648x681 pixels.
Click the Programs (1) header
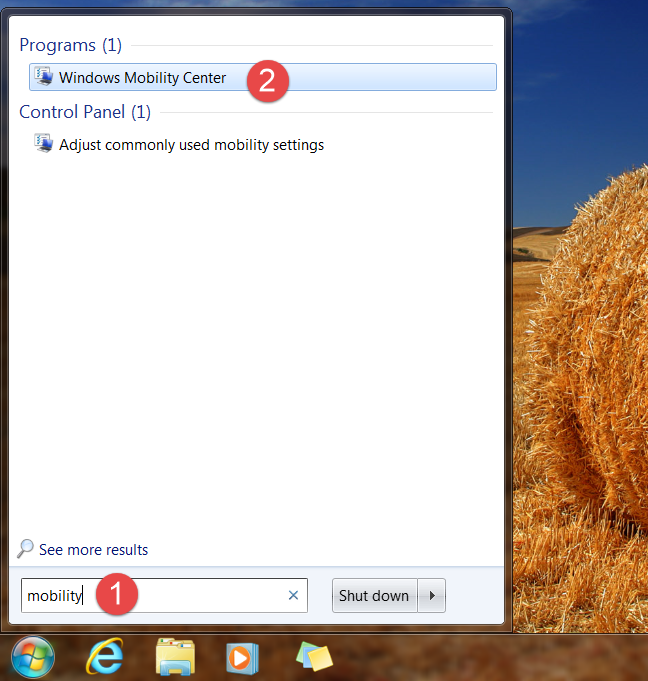click(71, 45)
